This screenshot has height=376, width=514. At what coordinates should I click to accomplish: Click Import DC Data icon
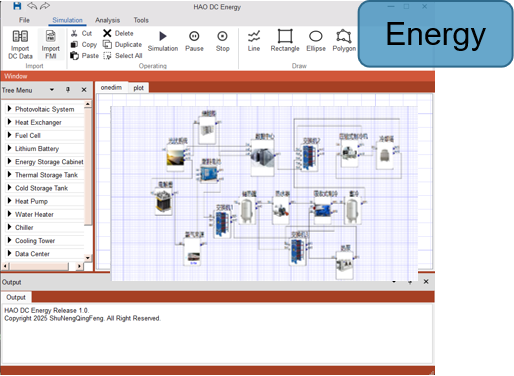(x=20, y=36)
